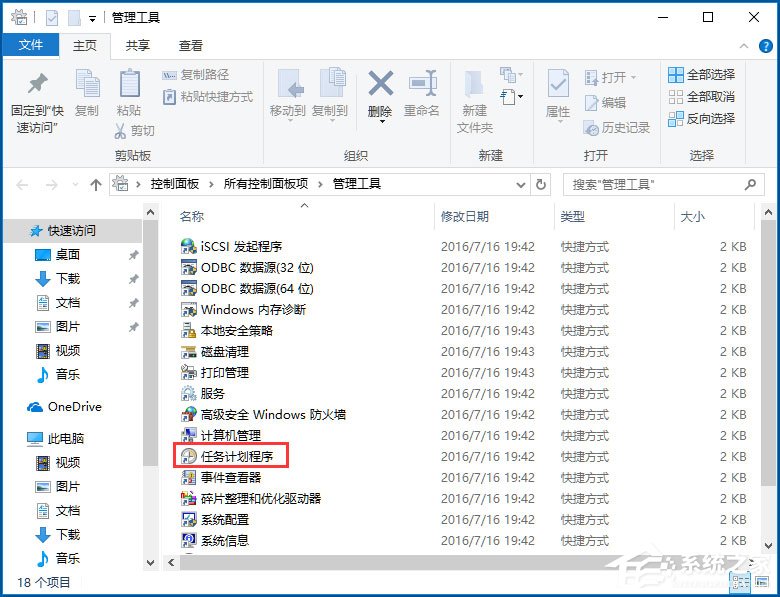This screenshot has height=597, width=780.
Task: Collapse the ribbon using the chevron arrow
Action: pos(742,46)
